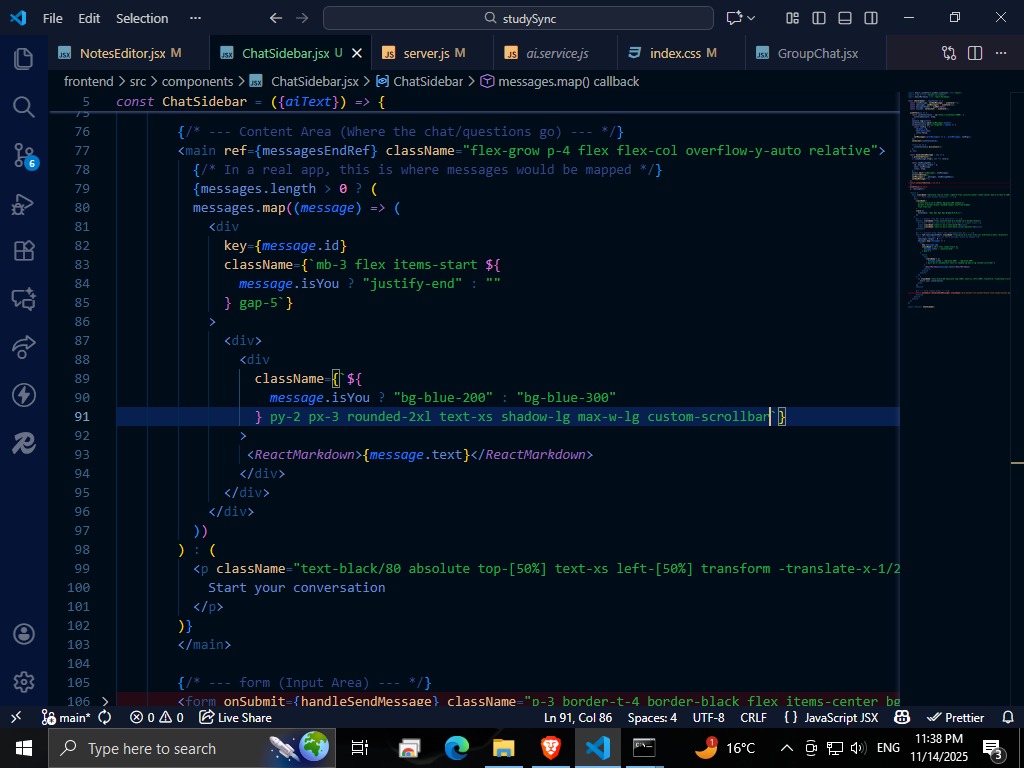The height and width of the screenshot is (768, 1024).
Task: Select the Run and Debug icon
Action: 23,203
